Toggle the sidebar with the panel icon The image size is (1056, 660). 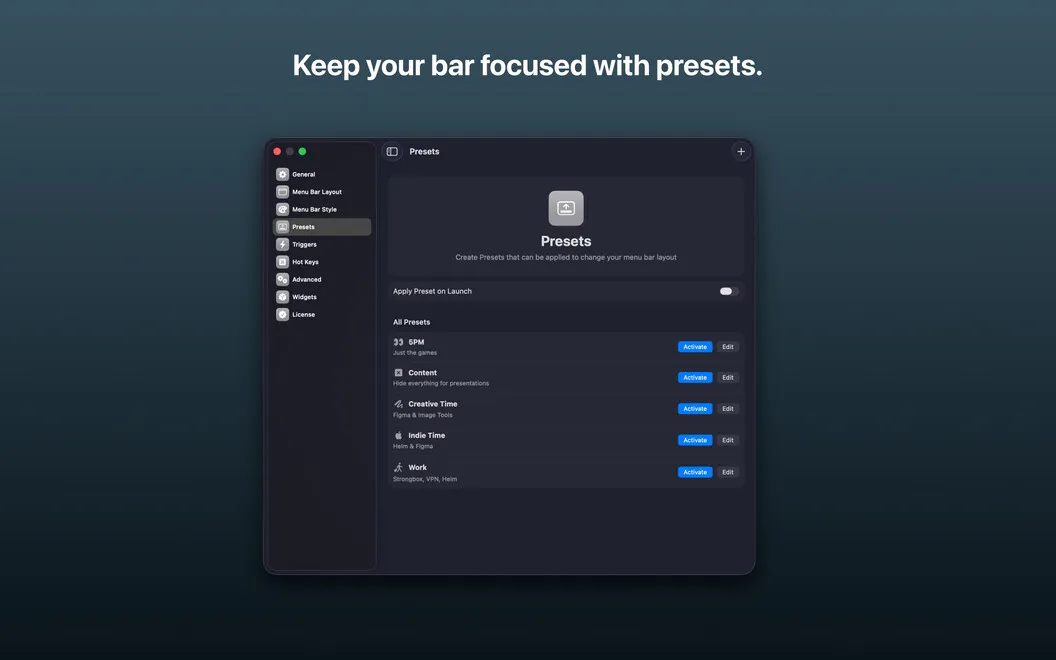click(392, 152)
